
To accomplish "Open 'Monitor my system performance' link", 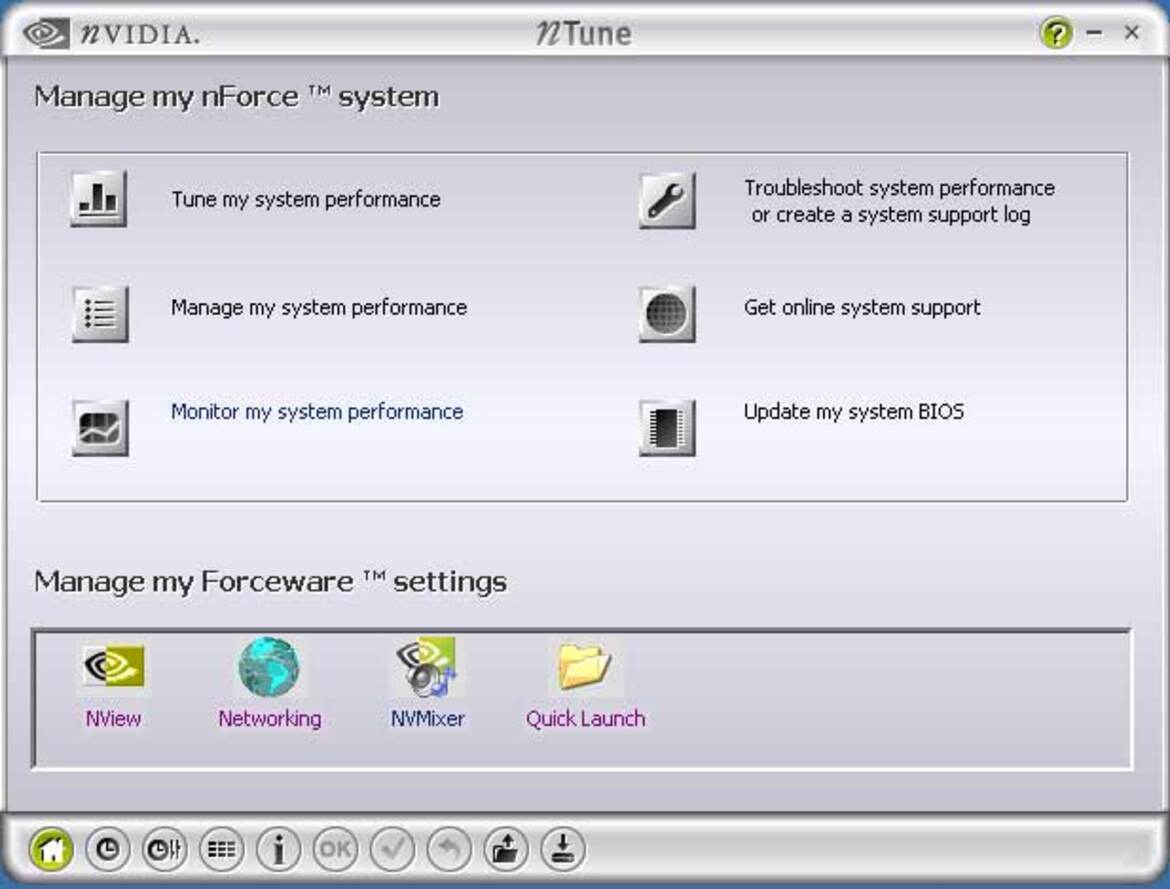I will 317,412.
